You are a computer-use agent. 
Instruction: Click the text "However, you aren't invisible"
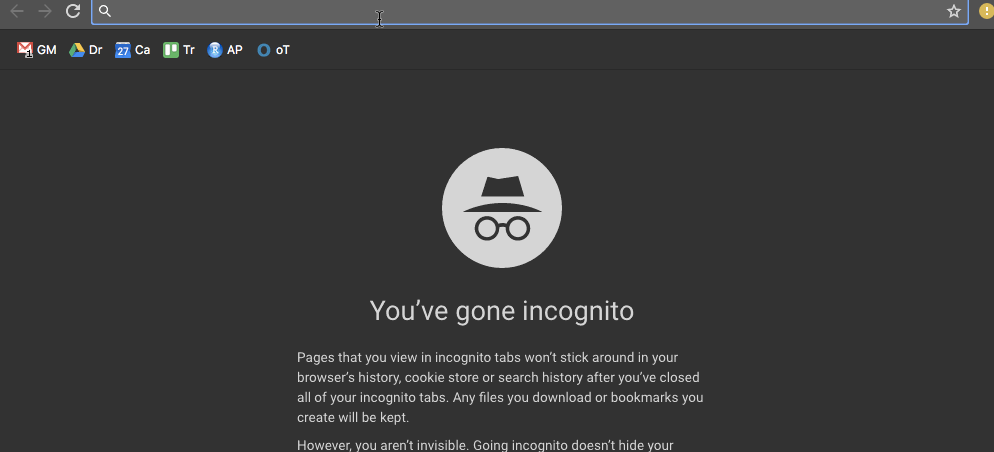click(x=382, y=445)
